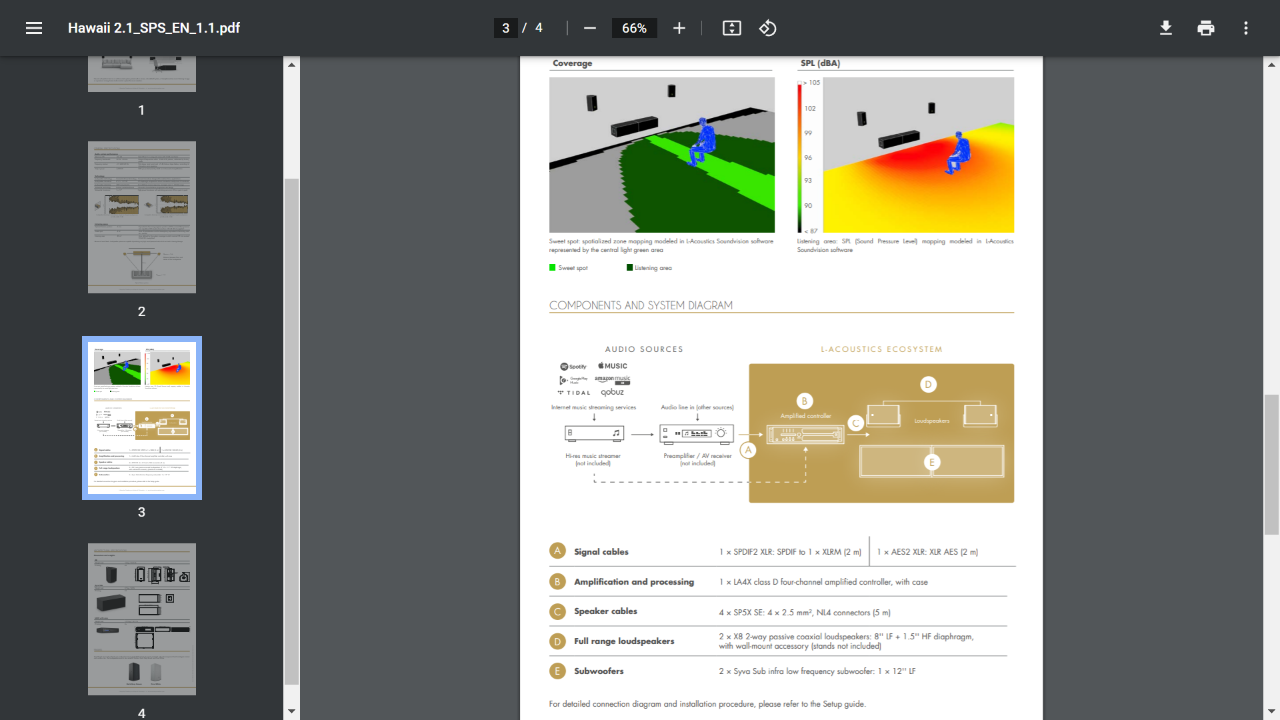Click the 66% zoom level field

click(635, 28)
